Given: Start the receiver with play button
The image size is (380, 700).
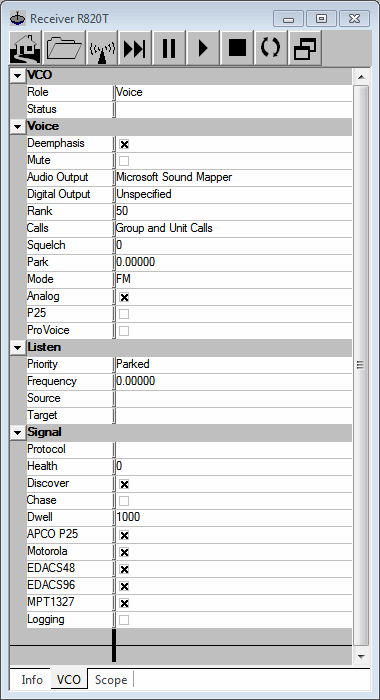Looking at the screenshot, I should click(203, 48).
